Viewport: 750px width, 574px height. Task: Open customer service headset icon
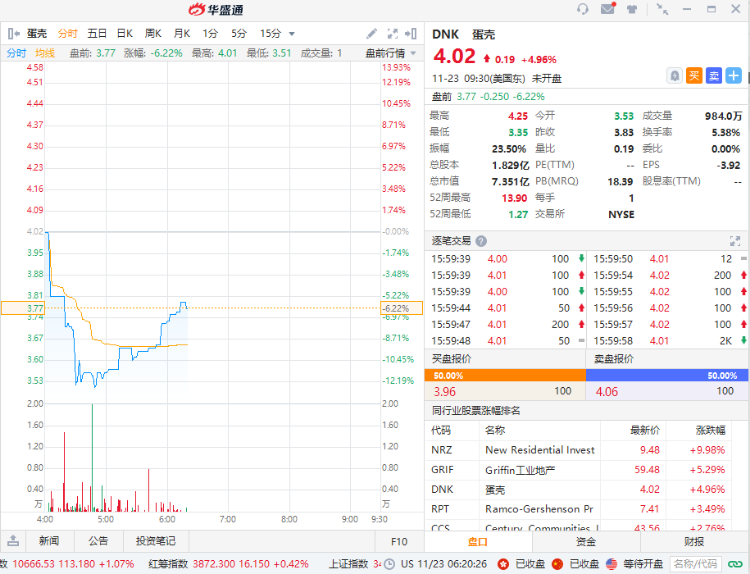click(x=582, y=9)
